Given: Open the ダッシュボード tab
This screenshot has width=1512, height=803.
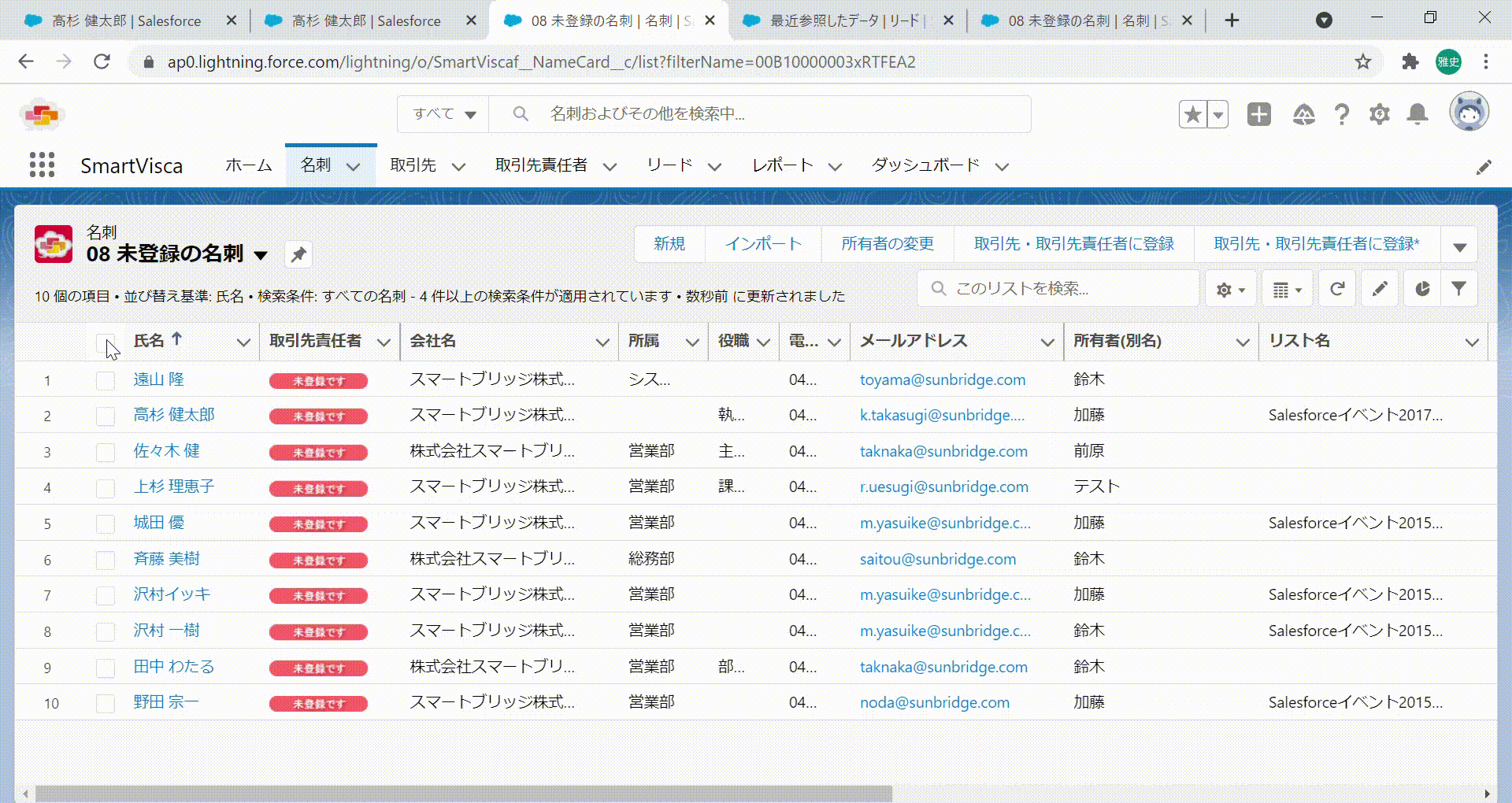Looking at the screenshot, I should coord(926,165).
